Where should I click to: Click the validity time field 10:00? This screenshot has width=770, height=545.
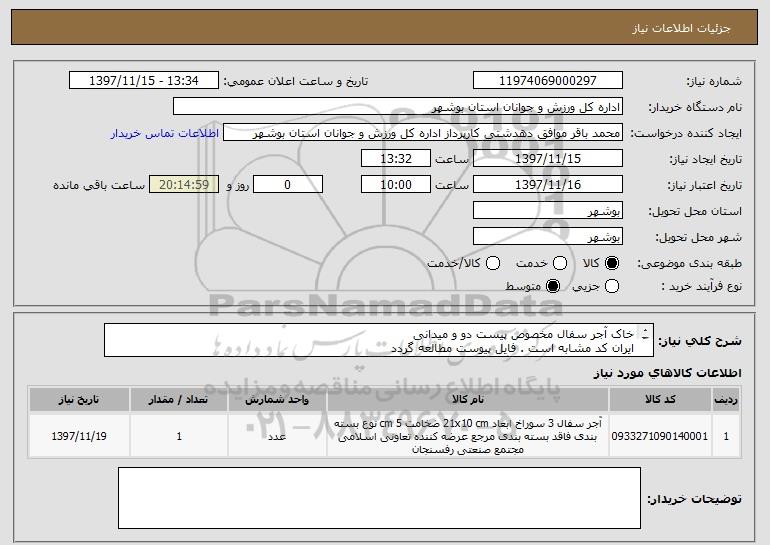click(396, 185)
